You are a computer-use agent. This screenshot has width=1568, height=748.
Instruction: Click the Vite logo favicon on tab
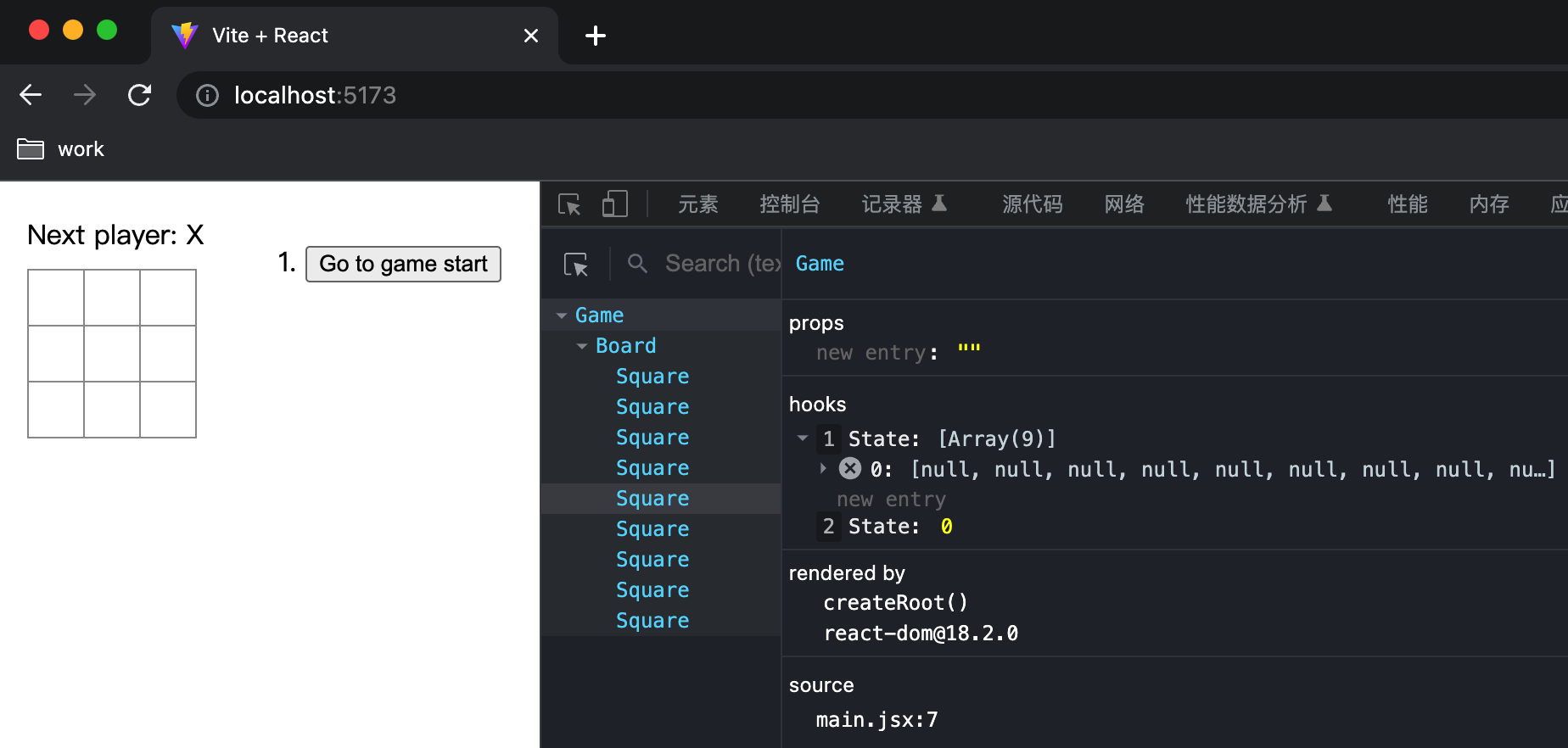184,36
